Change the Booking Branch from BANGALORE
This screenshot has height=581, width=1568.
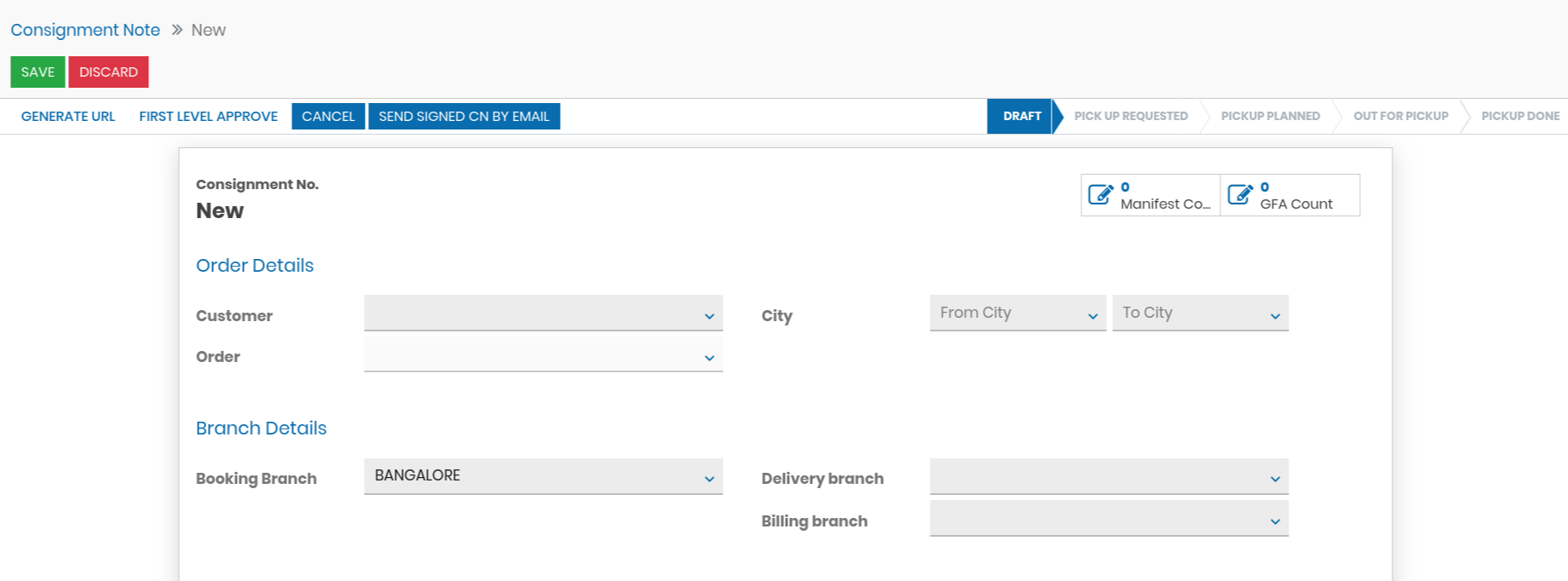click(543, 476)
